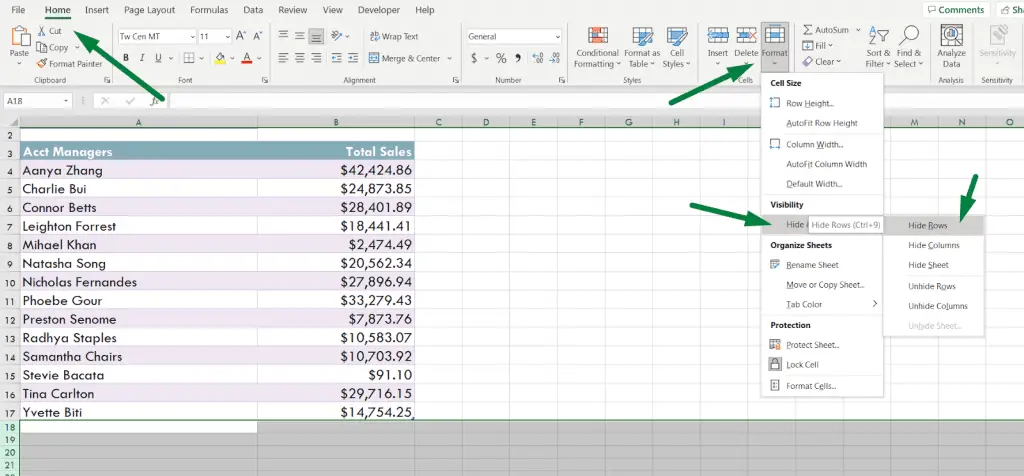Viewport: 1024px width, 476px height.
Task: Click the Borders icon
Action: pyautogui.click(x=189, y=58)
